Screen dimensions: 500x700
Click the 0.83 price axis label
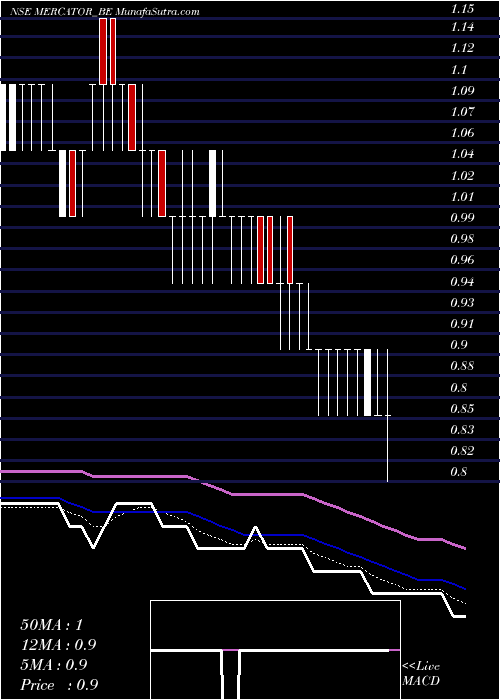[462, 430]
